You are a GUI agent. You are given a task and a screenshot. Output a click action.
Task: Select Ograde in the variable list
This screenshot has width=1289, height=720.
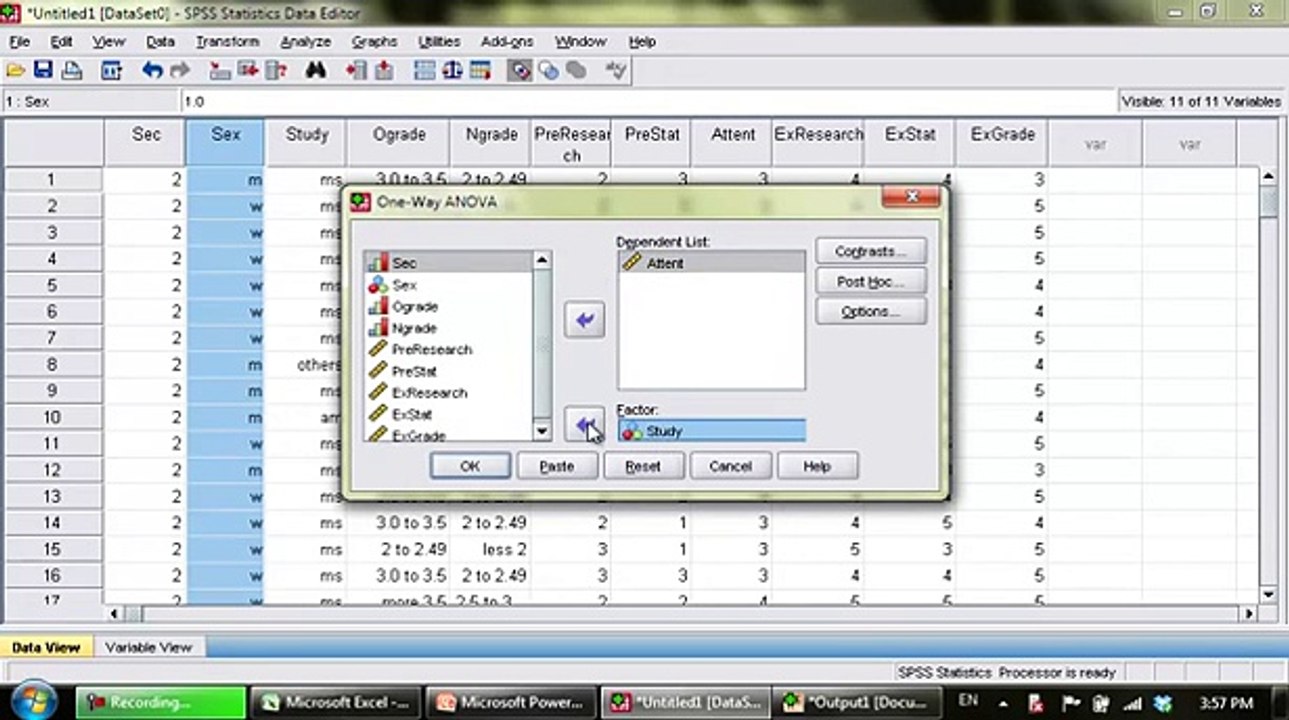(x=449, y=306)
